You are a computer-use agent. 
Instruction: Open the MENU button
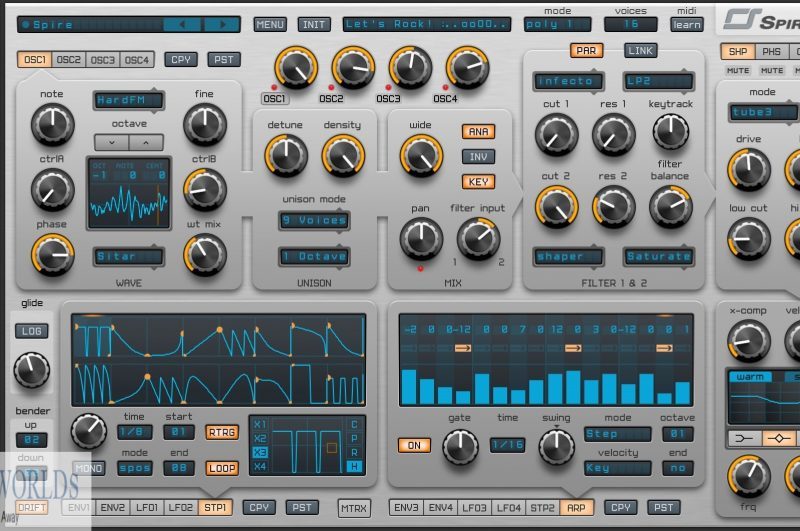270,24
